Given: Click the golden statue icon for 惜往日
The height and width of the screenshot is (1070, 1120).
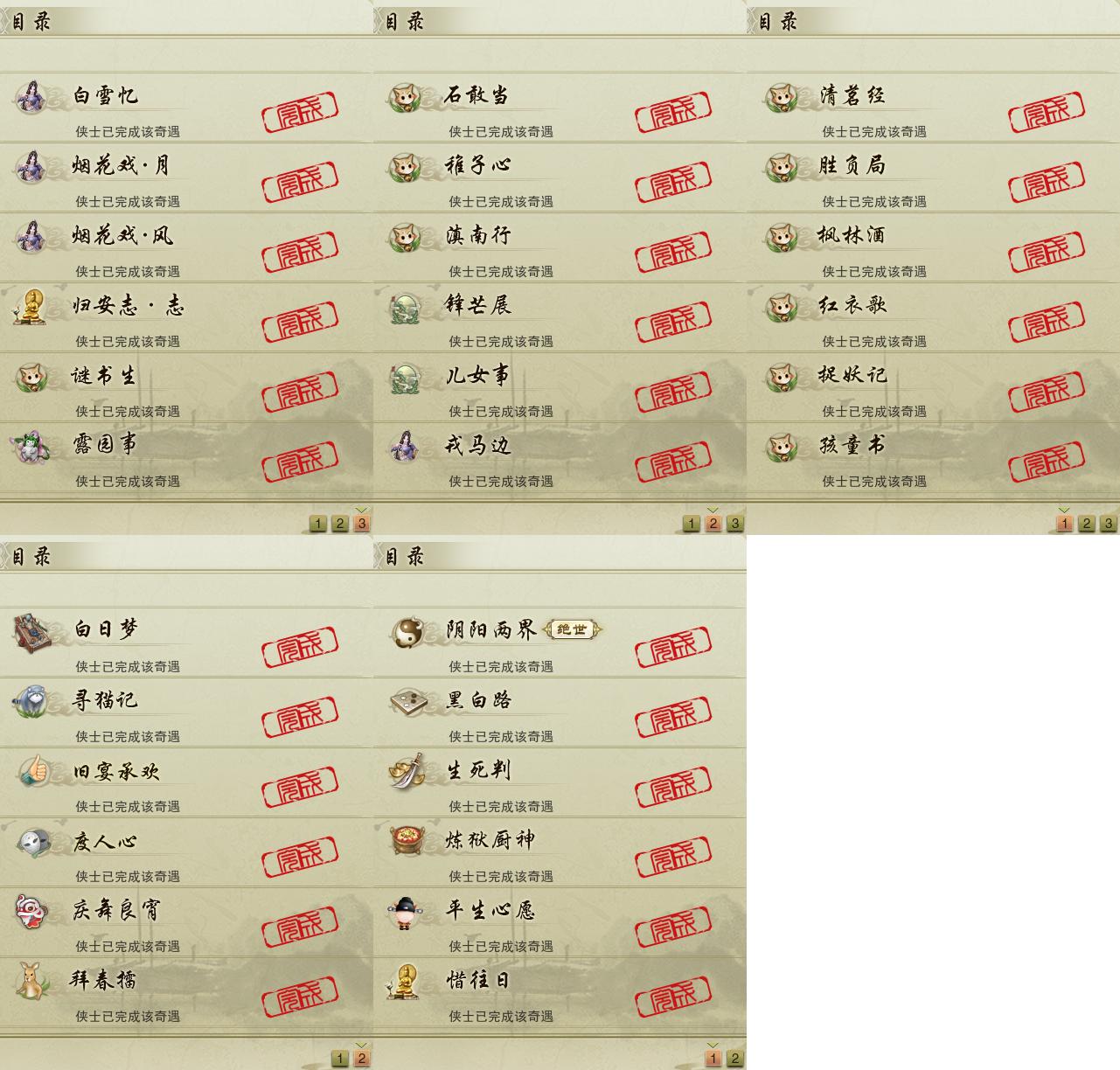Looking at the screenshot, I should (x=406, y=981).
